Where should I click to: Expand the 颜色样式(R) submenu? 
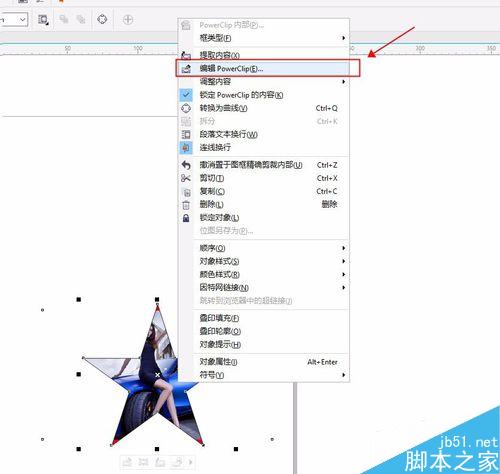tap(264, 274)
